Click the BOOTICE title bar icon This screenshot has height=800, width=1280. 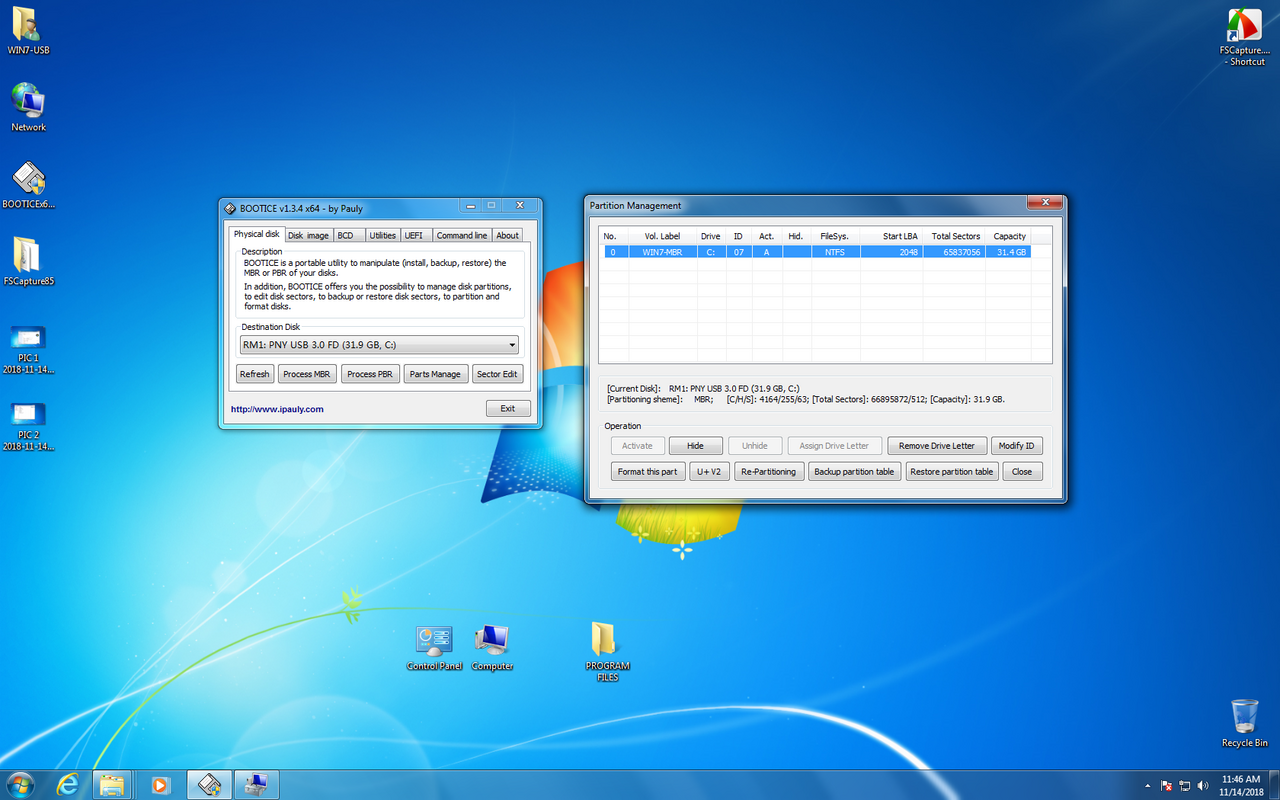[x=230, y=208]
